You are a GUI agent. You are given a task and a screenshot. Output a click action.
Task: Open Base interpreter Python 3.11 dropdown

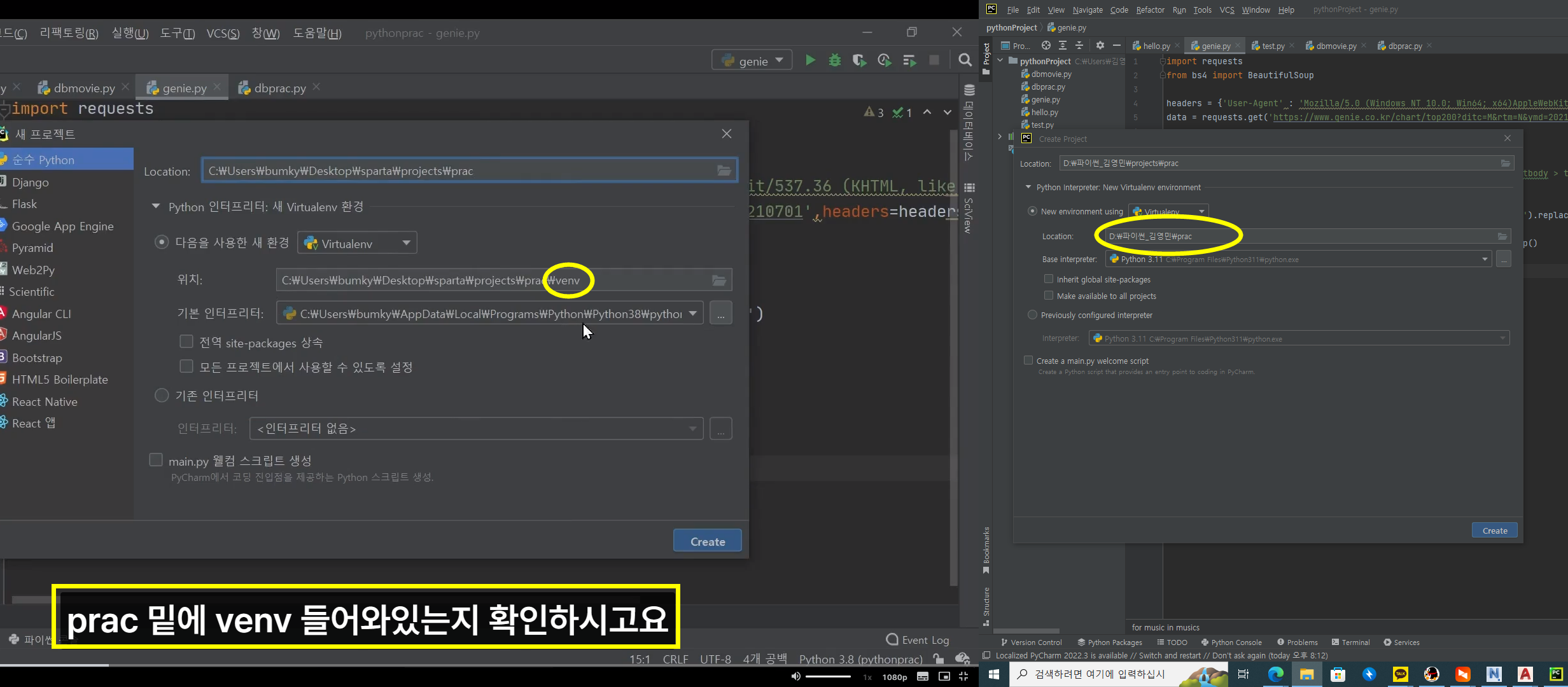point(1298,260)
